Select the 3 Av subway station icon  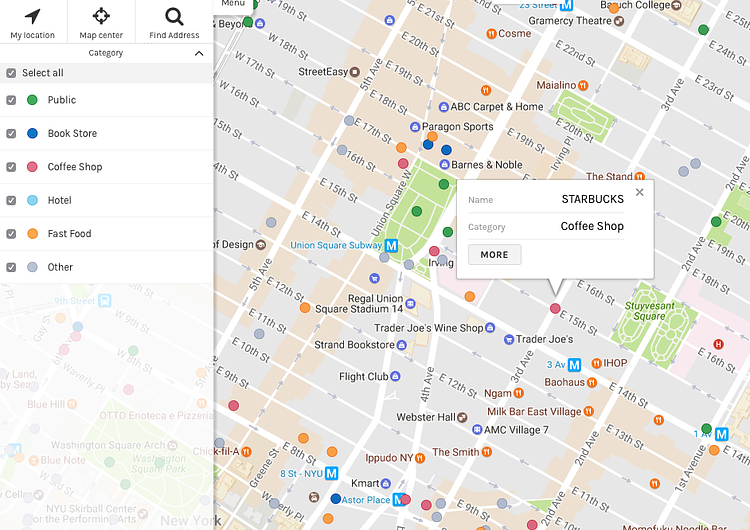(x=576, y=364)
